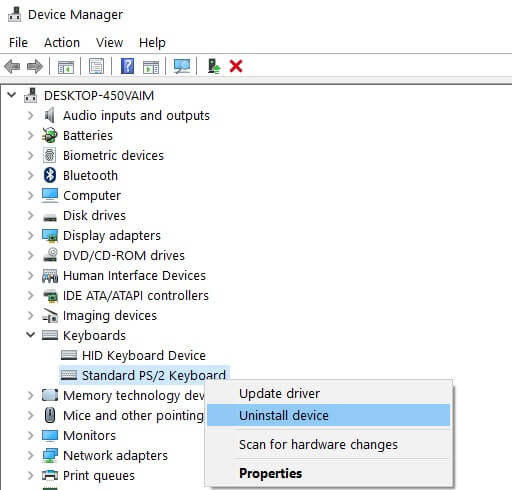Select Properties in the context menu

[328, 473]
